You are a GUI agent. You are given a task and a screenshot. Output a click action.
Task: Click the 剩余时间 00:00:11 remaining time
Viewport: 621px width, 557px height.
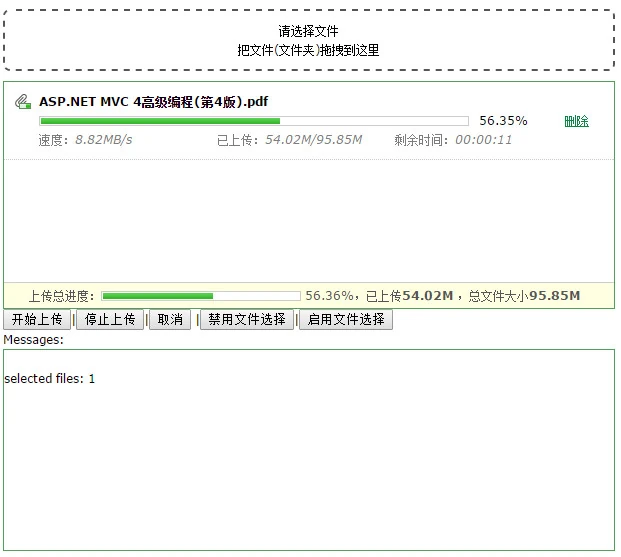(453, 140)
